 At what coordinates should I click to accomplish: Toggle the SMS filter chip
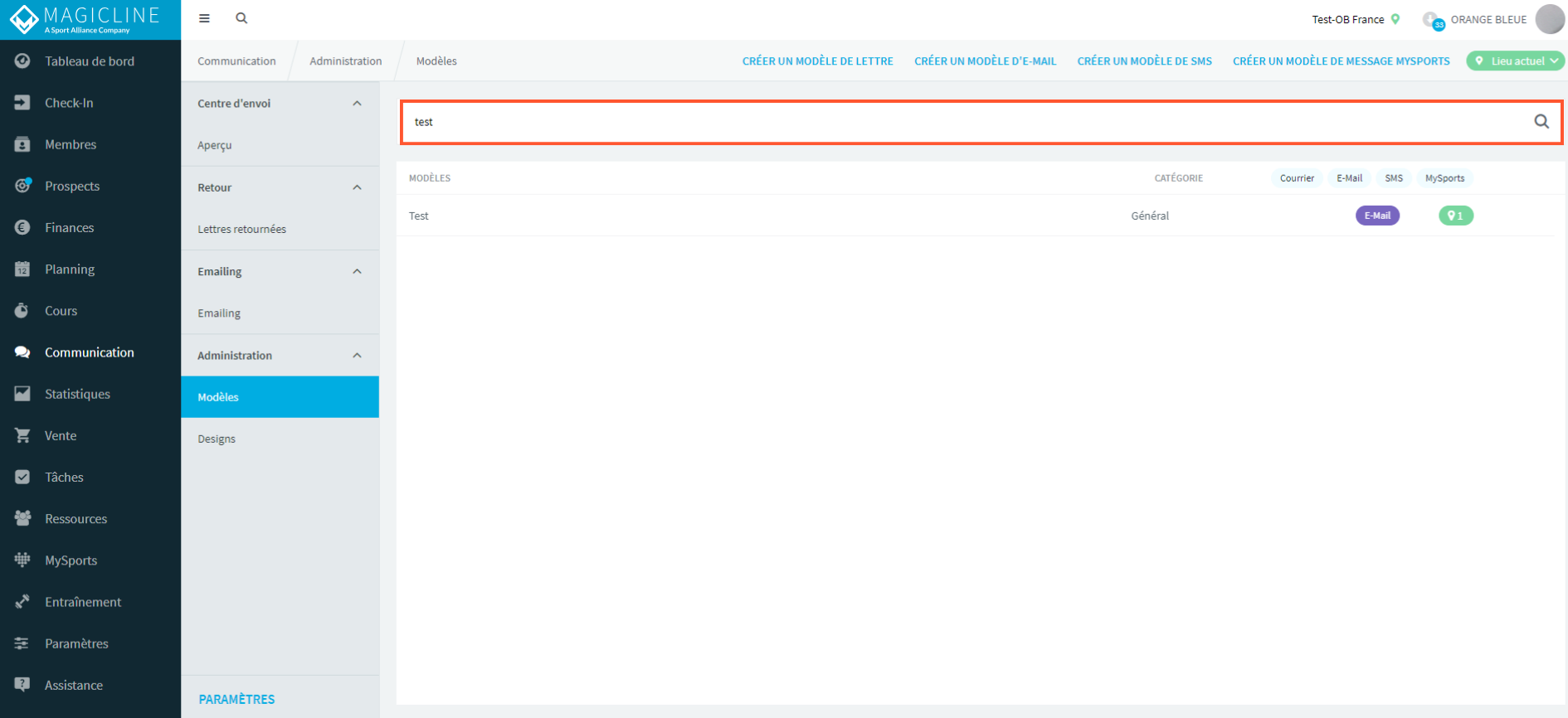click(1394, 178)
